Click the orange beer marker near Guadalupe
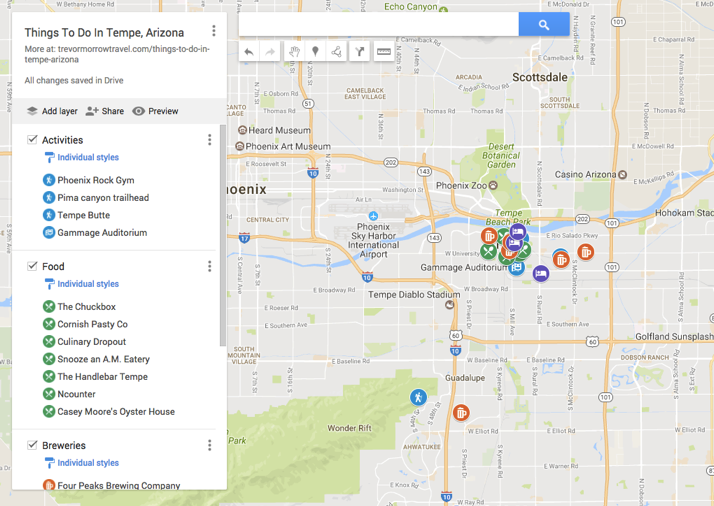Screen dimensions: 714x506 (x=461, y=413)
